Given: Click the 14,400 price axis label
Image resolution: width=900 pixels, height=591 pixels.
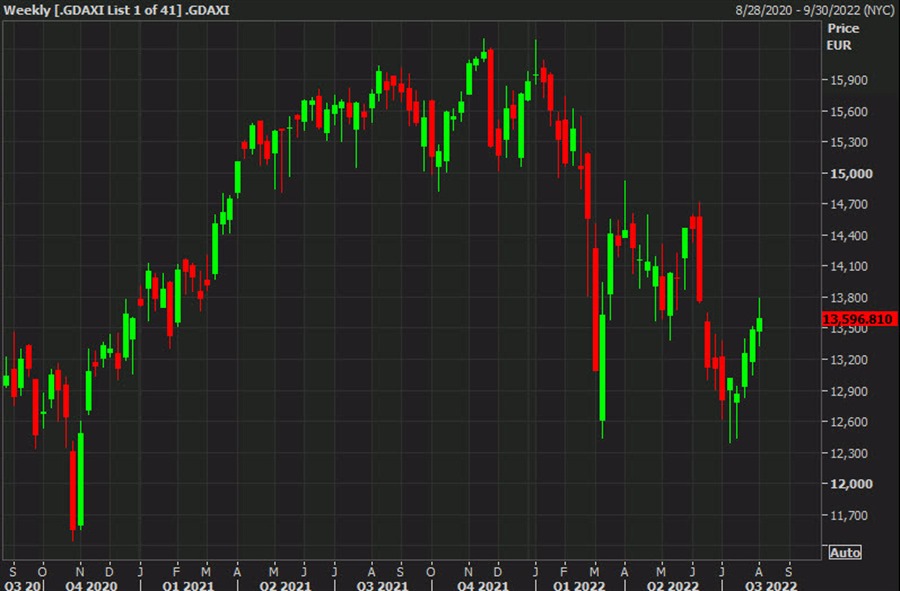Looking at the screenshot, I should tap(849, 235).
